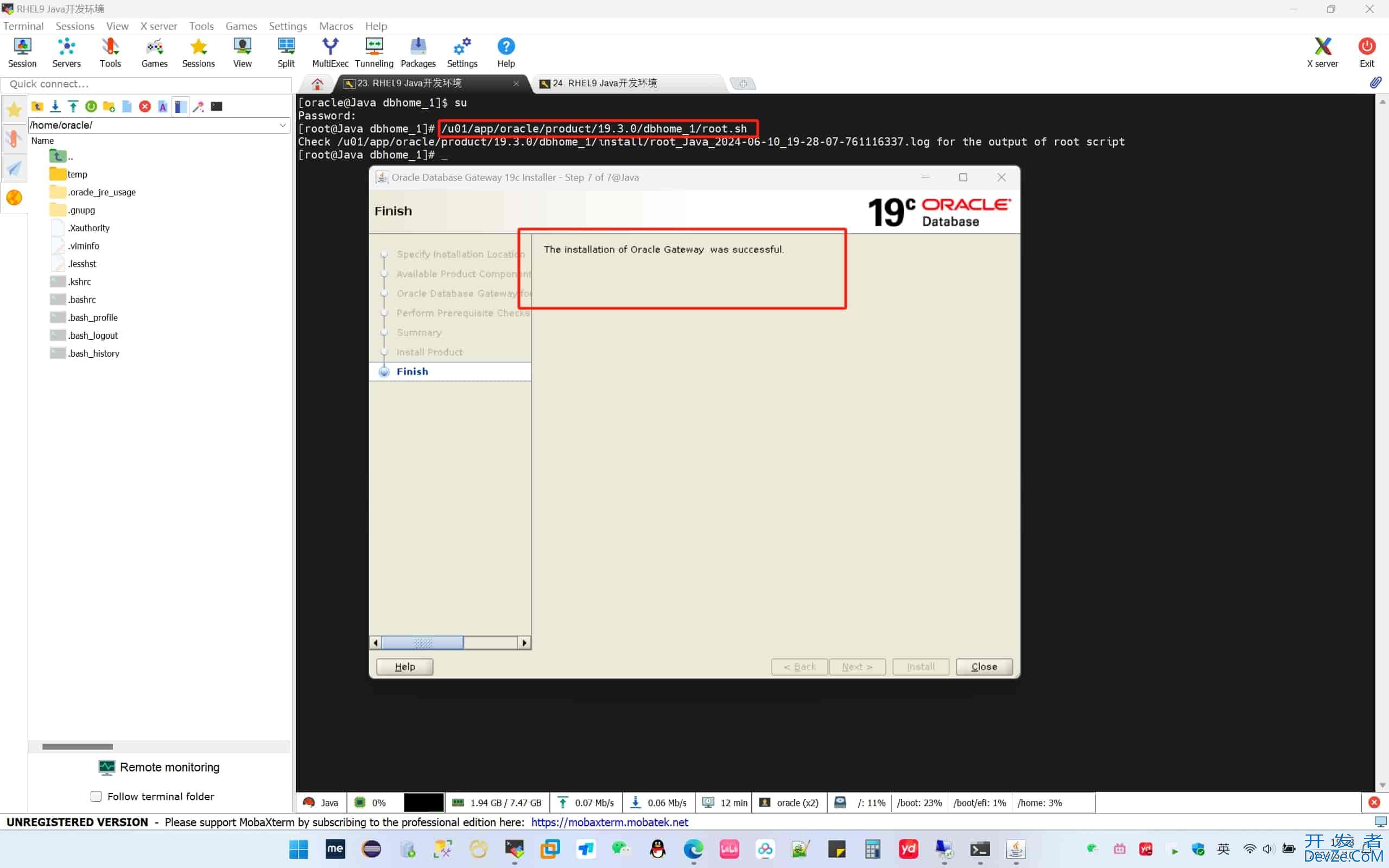Enable oracle process visibility toggle
The width and height of the screenshot is (1389, 868).
795,802
